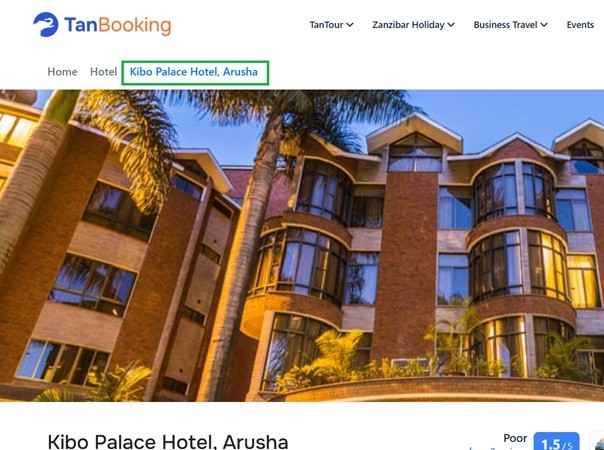Click the TanBooking brand name text
Image resolution: width=604 pixels, height=450 pixels.
[117, 25]
